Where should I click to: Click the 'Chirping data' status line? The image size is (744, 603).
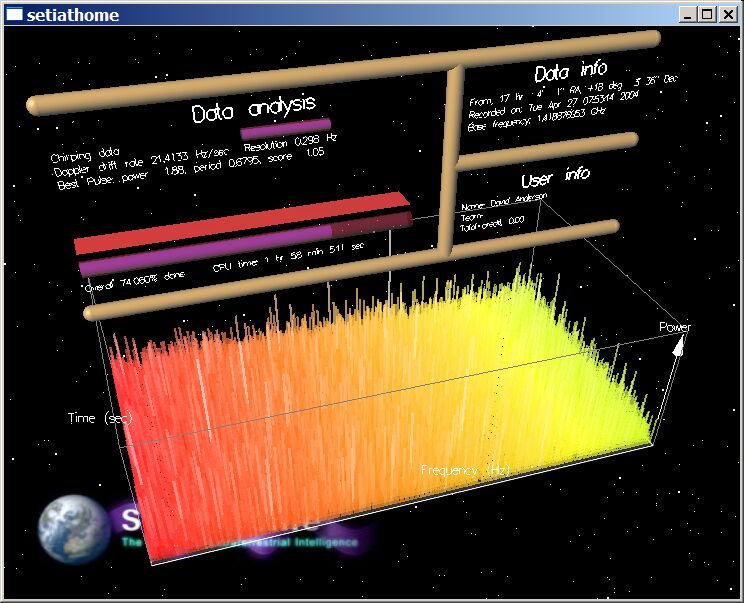85,154
